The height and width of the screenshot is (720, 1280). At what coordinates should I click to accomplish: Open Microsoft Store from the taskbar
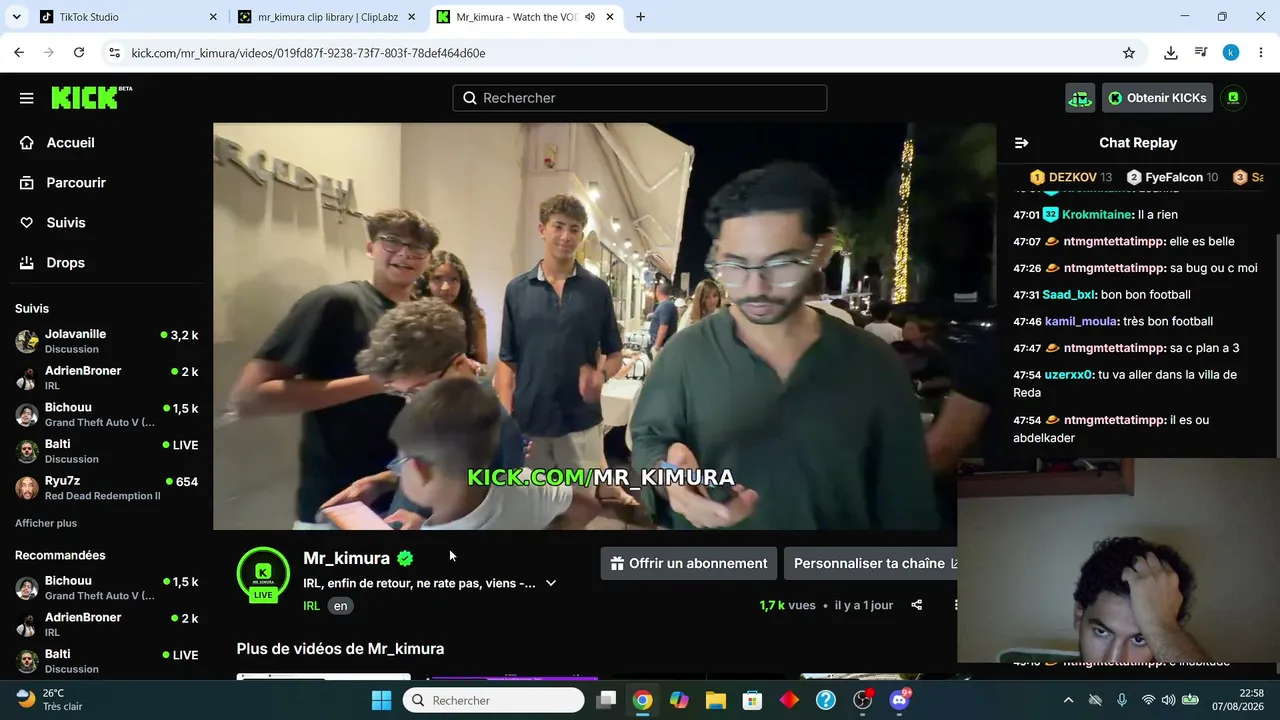752,700
